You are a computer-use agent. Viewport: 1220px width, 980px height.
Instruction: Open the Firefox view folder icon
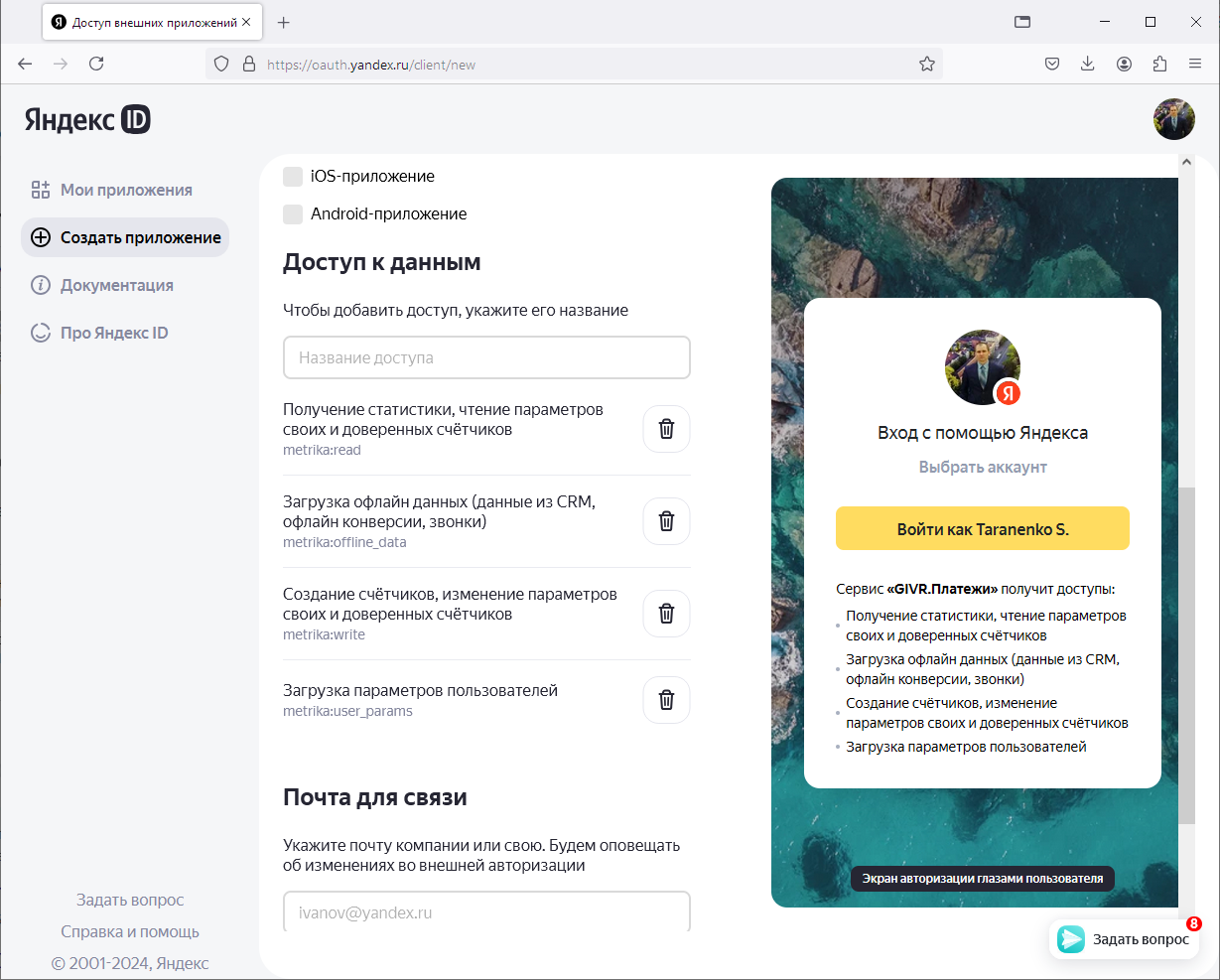tap(1022, 22)
